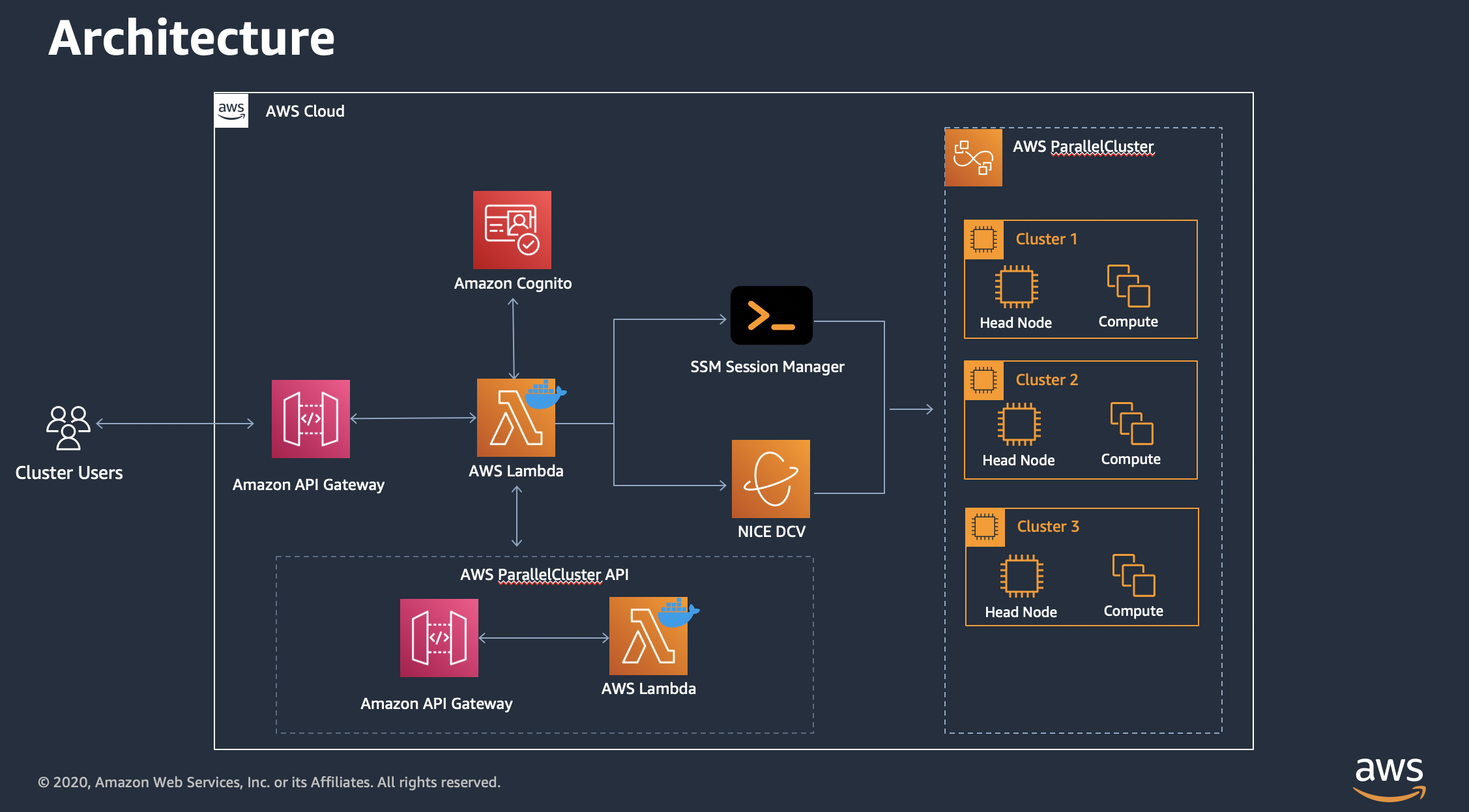
Task: Click the API Gateway icon in ParallelCluster API box
Action: 439,637
